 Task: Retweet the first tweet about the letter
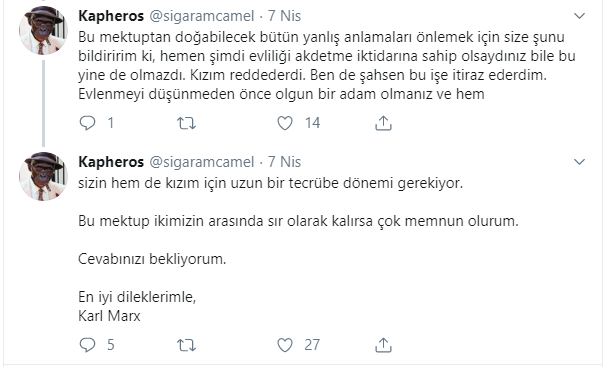click(186, 123)
